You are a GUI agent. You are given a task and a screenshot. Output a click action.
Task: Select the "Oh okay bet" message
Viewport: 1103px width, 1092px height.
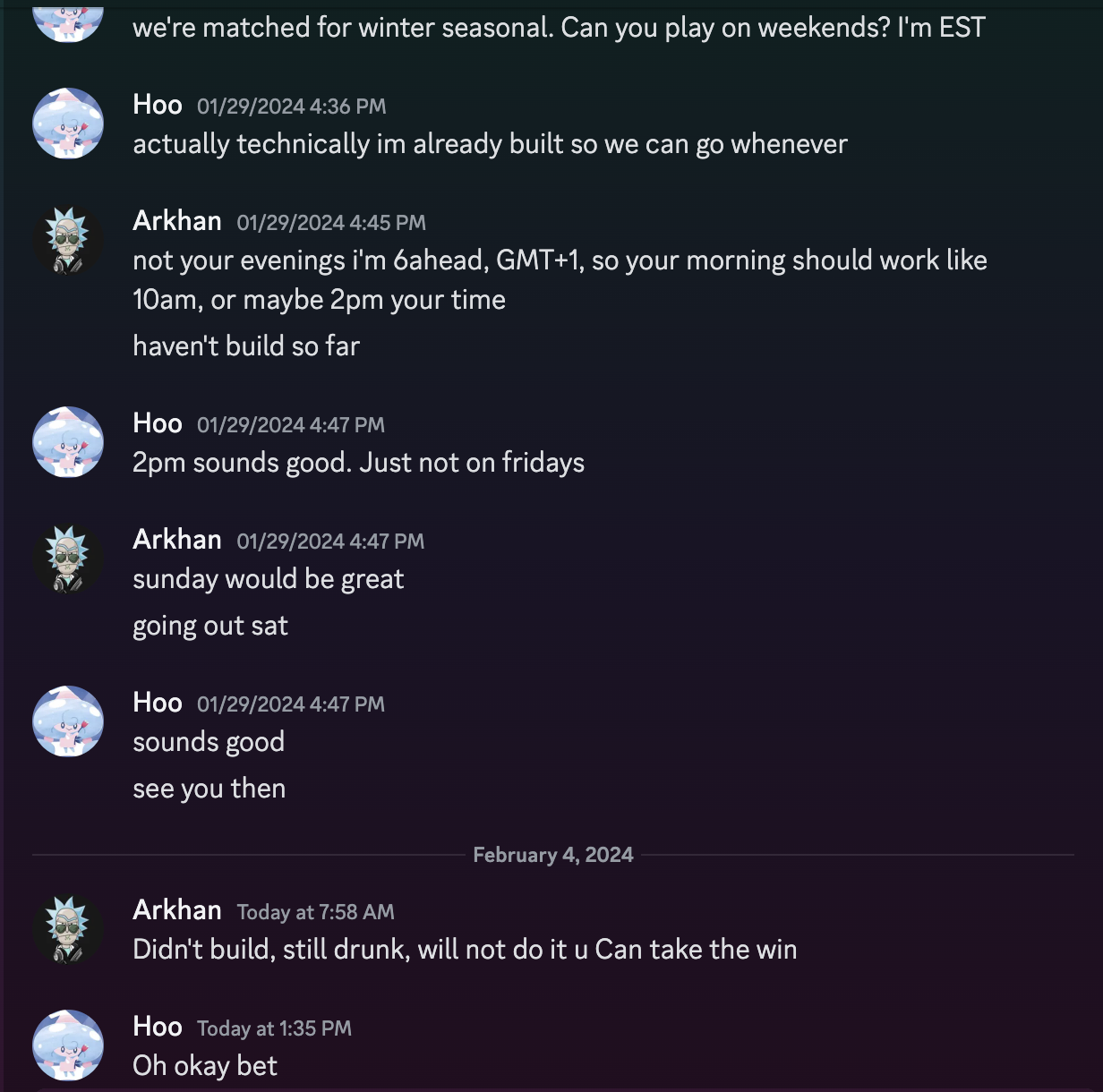pos(205,1066)
